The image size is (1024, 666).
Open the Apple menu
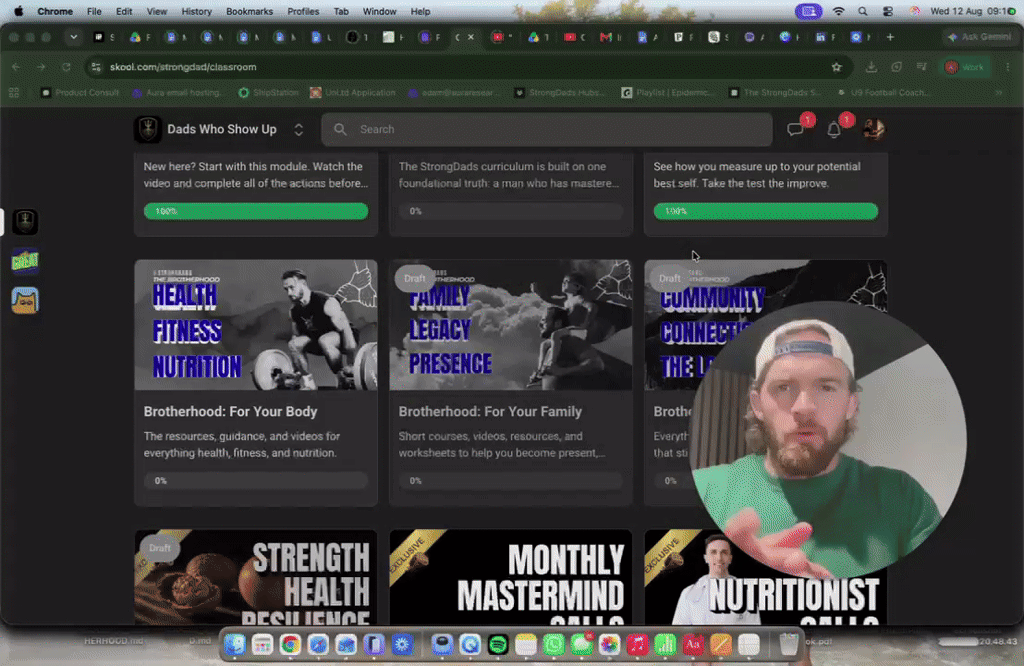click(18, 11)
